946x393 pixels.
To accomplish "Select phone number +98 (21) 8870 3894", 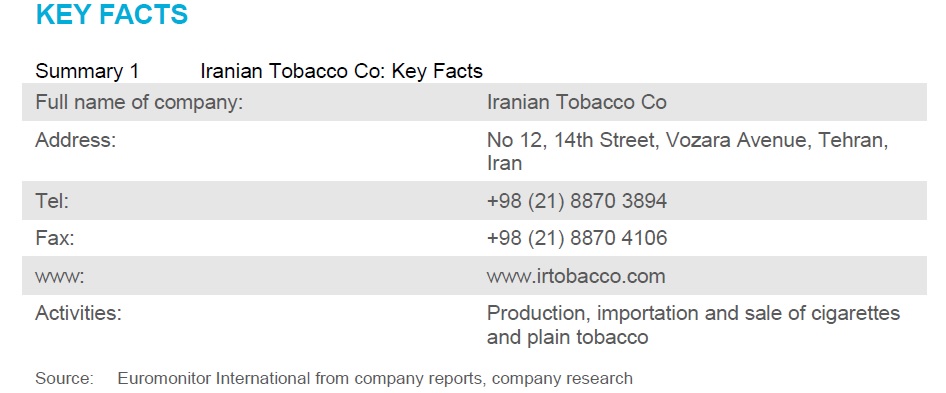I will point(577,200).
